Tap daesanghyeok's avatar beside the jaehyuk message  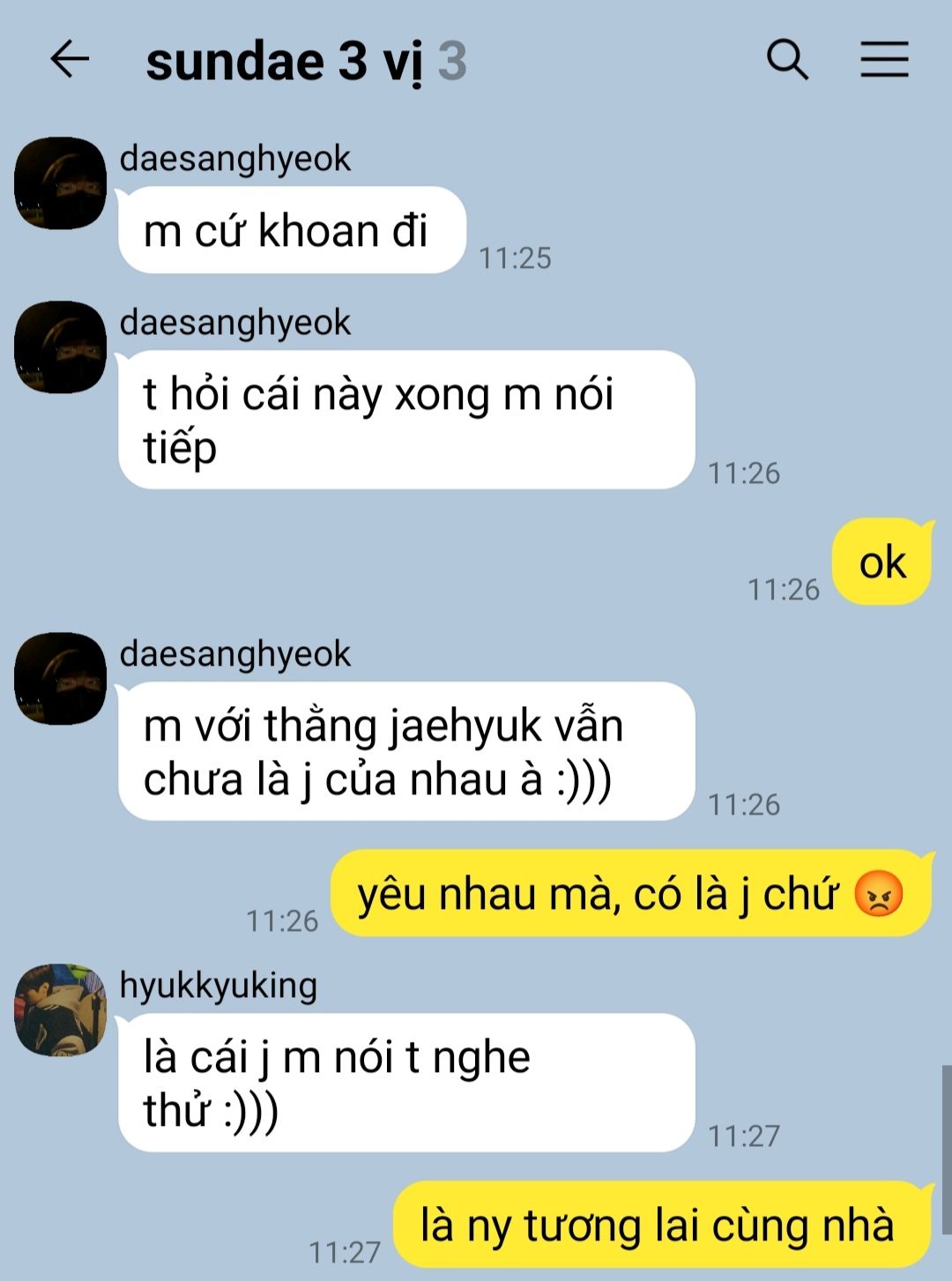60,679
